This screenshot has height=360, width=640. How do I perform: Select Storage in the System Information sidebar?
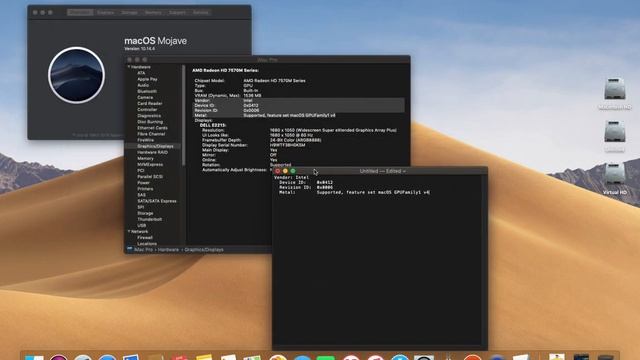(x=145, y=213)
